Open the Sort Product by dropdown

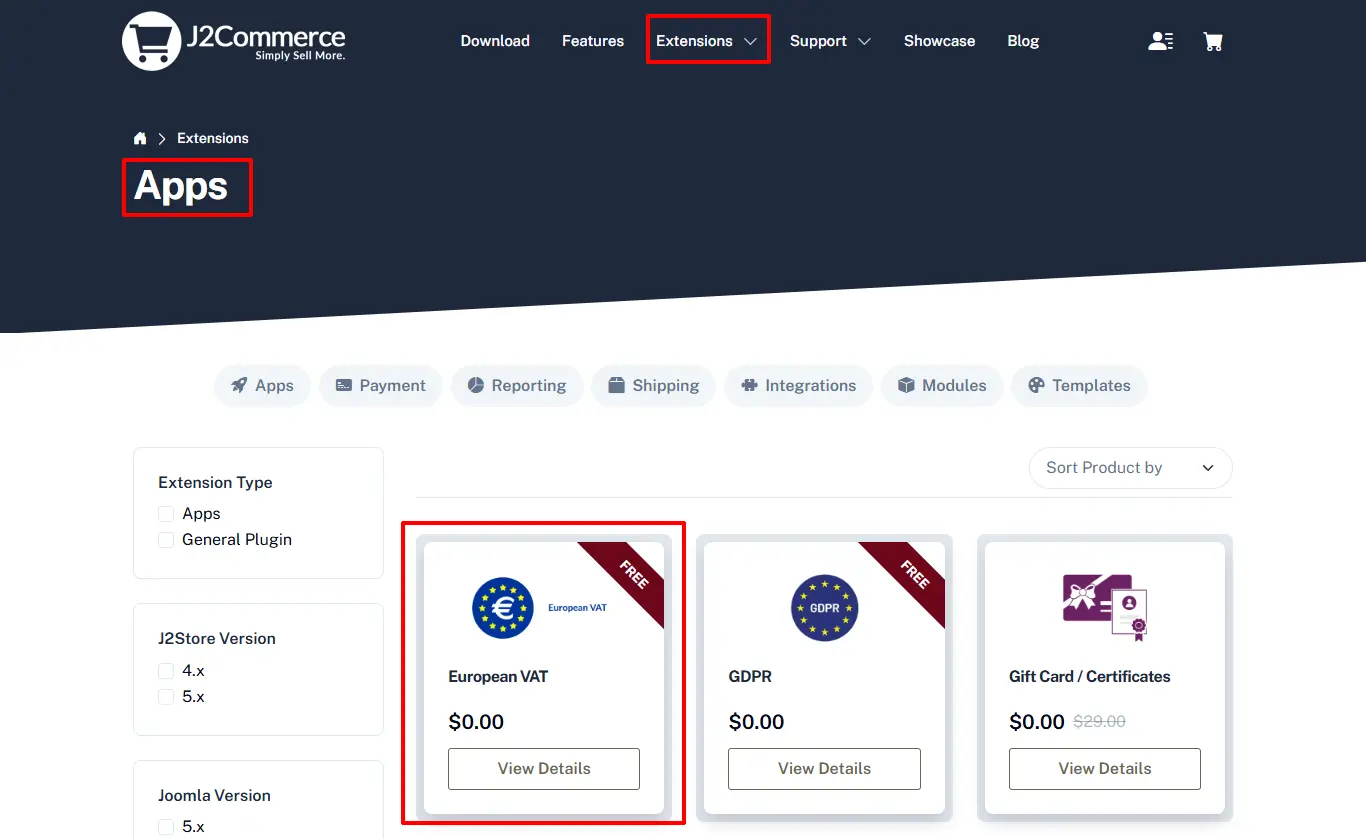point(1131,468)
